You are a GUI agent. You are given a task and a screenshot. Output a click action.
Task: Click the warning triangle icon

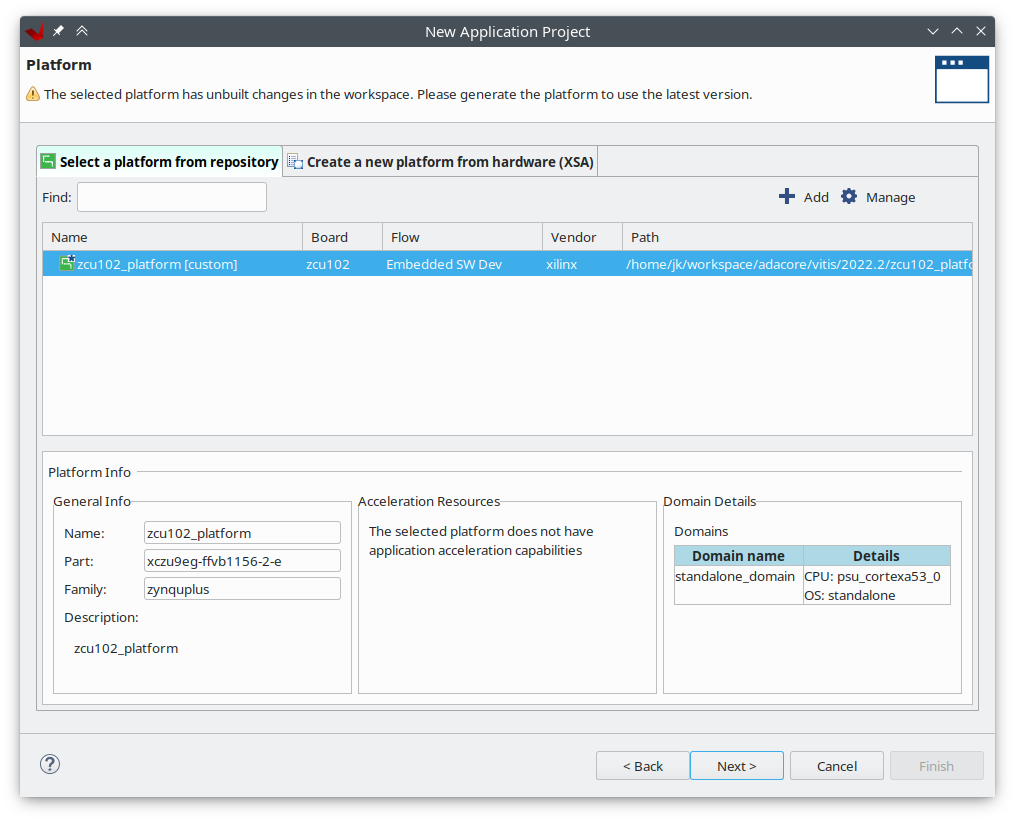[x=32, y=95]
